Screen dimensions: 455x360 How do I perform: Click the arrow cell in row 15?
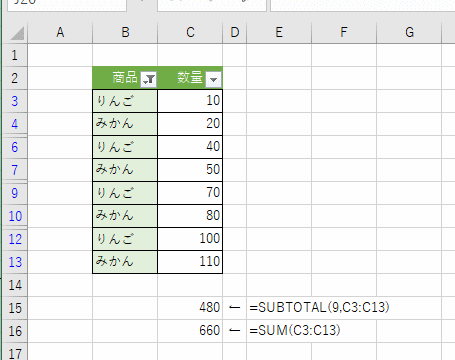pos(235,308)
